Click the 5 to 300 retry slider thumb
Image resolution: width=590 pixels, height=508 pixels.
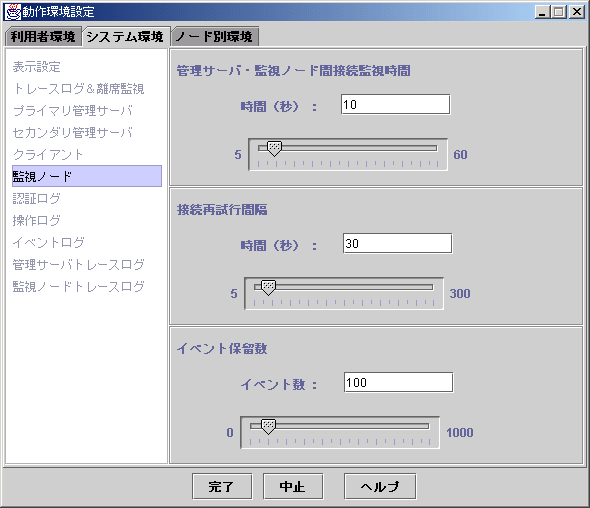coord(268,287)
